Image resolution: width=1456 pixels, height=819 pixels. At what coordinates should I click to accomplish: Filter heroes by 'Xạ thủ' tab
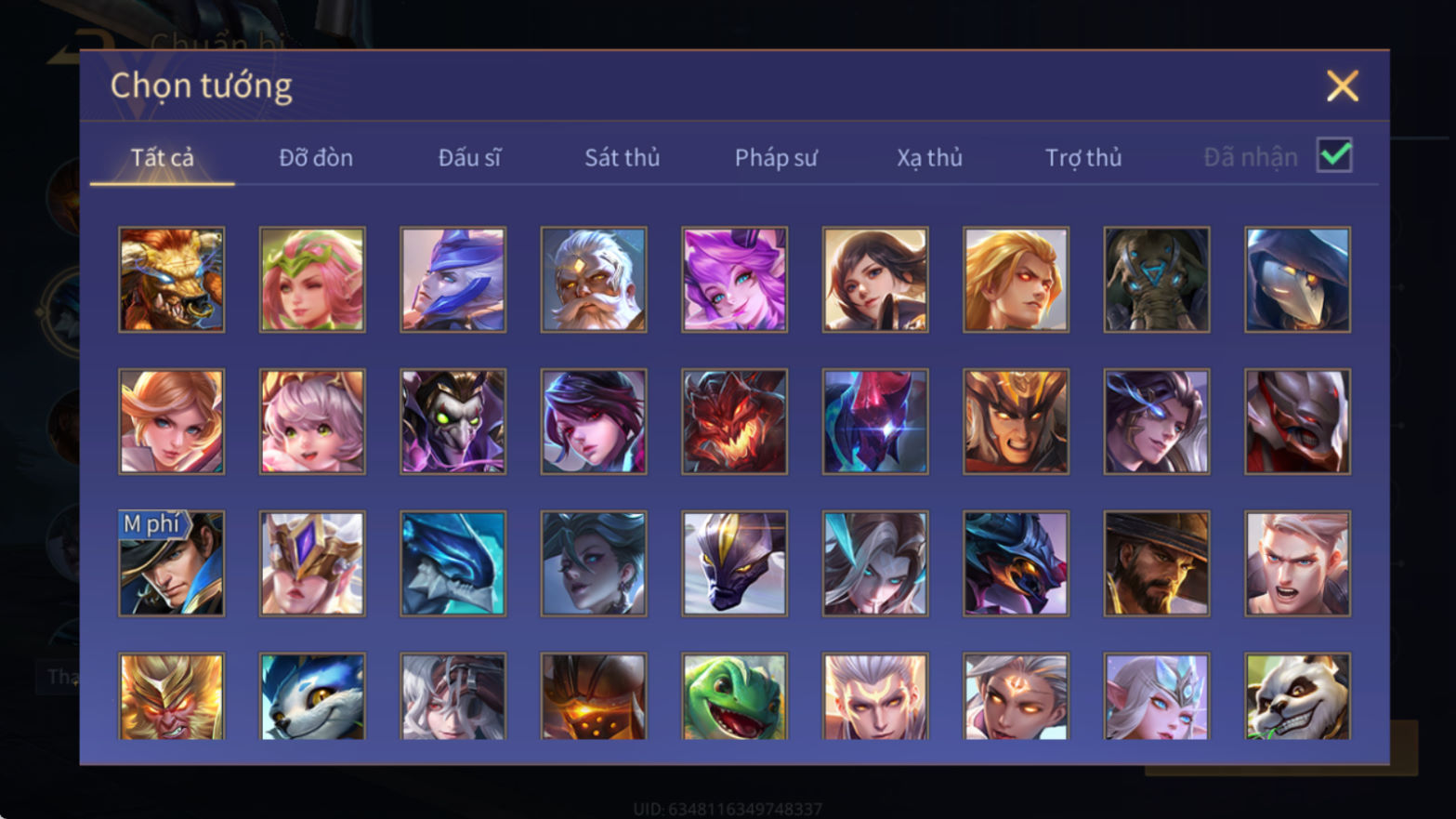929,158
